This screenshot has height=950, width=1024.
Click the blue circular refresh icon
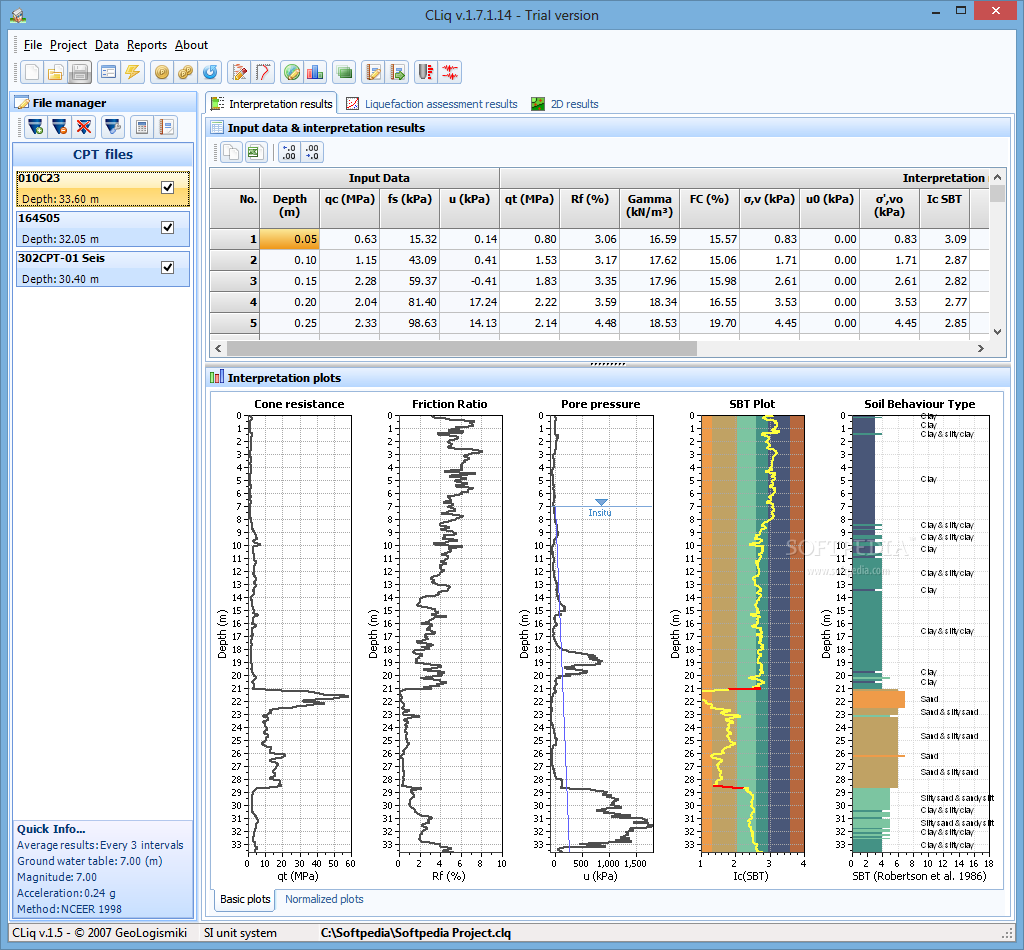pos(210,72)
